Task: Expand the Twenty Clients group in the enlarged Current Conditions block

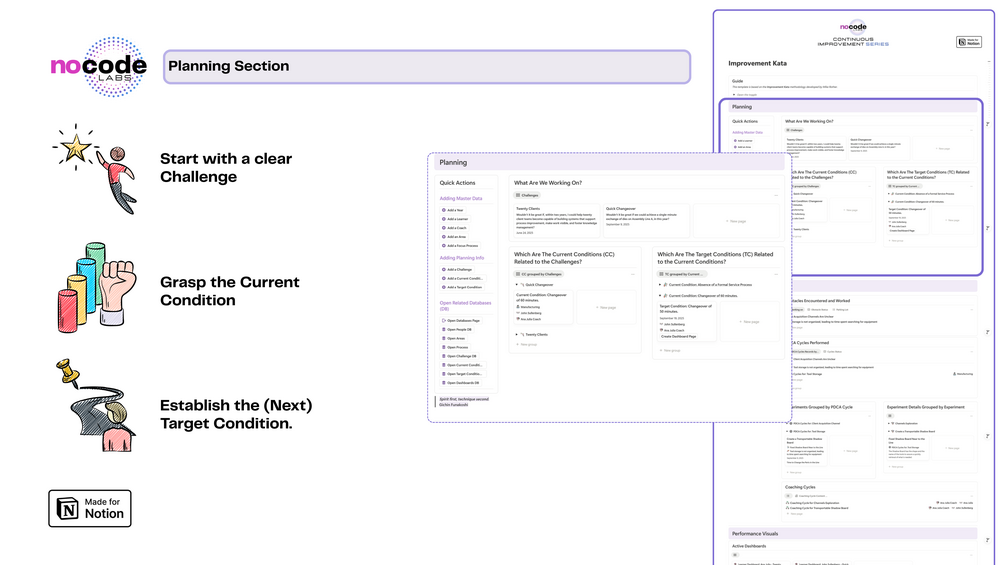Action: (x=517, y=334)
